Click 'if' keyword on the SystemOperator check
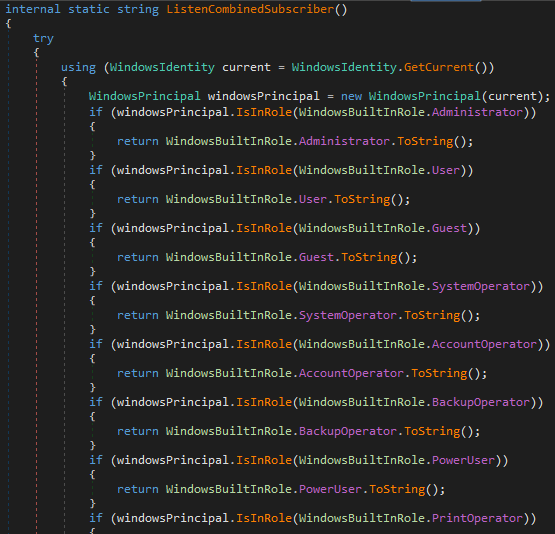The image size is (555, 534). pos(96,286)
